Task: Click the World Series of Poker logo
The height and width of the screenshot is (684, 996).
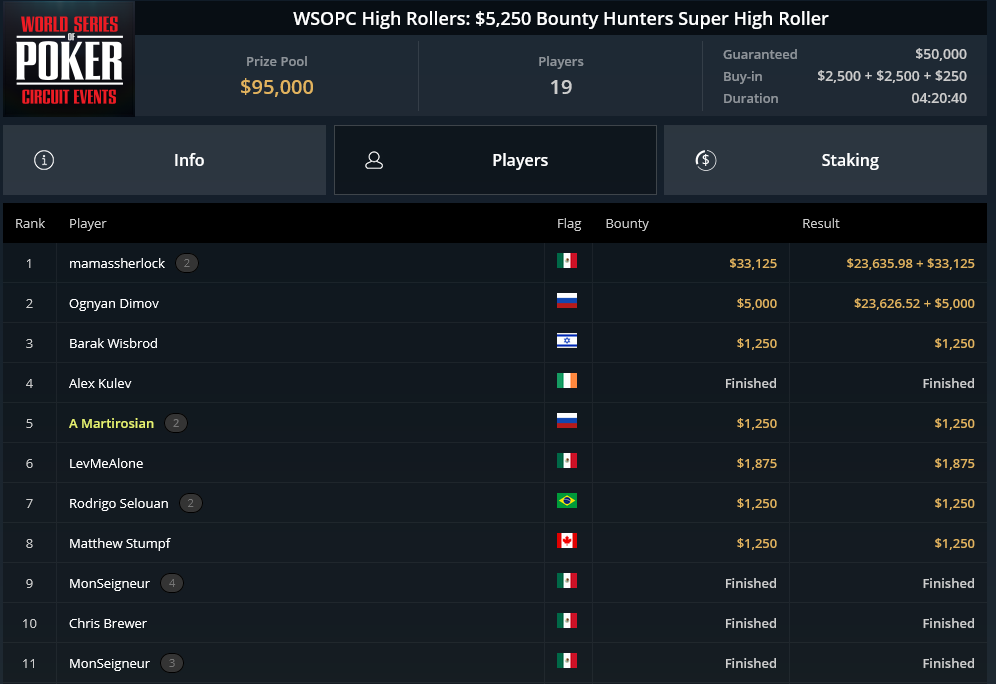Action: click(69, 59)
